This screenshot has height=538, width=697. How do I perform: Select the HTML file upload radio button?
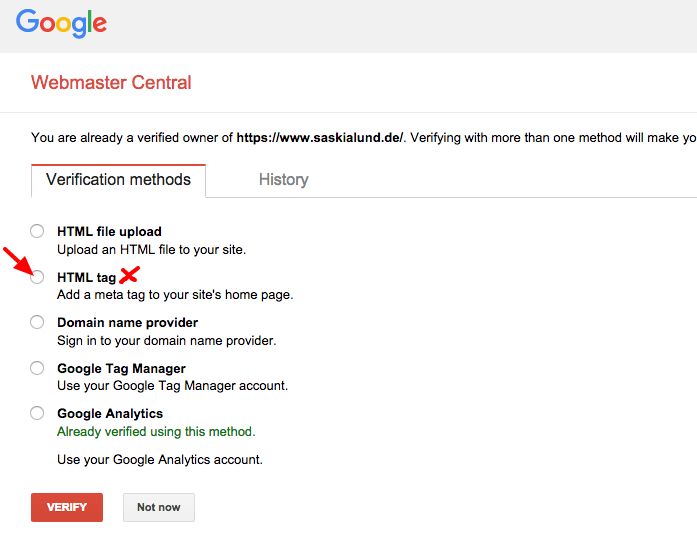coord(37,231)
